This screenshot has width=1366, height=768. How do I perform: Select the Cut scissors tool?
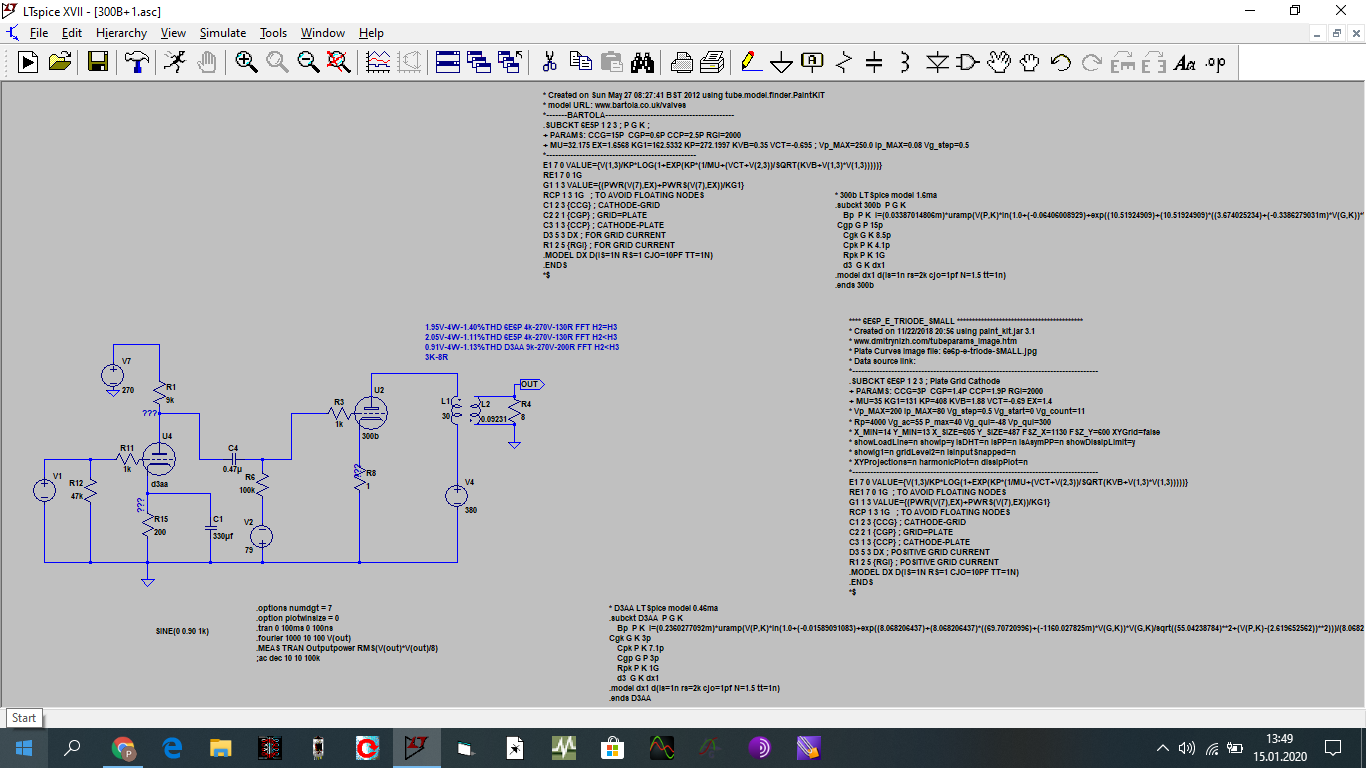[x=549, y=62]
